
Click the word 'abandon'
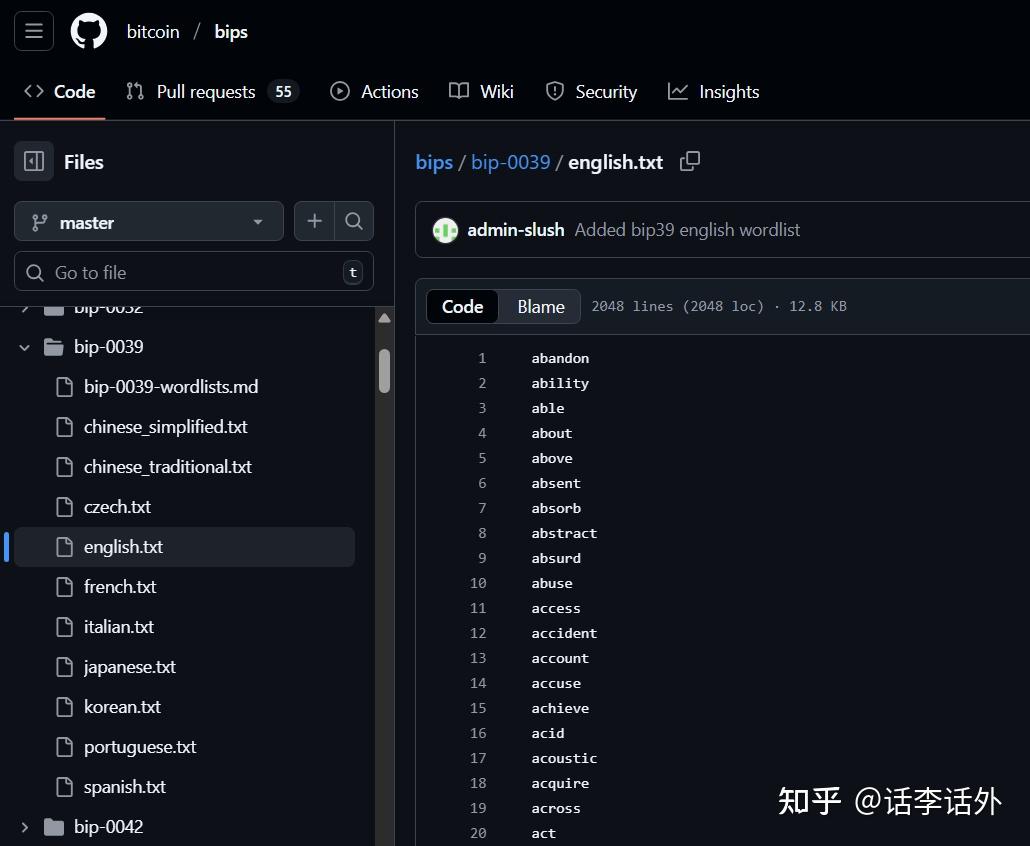[560, 359]
